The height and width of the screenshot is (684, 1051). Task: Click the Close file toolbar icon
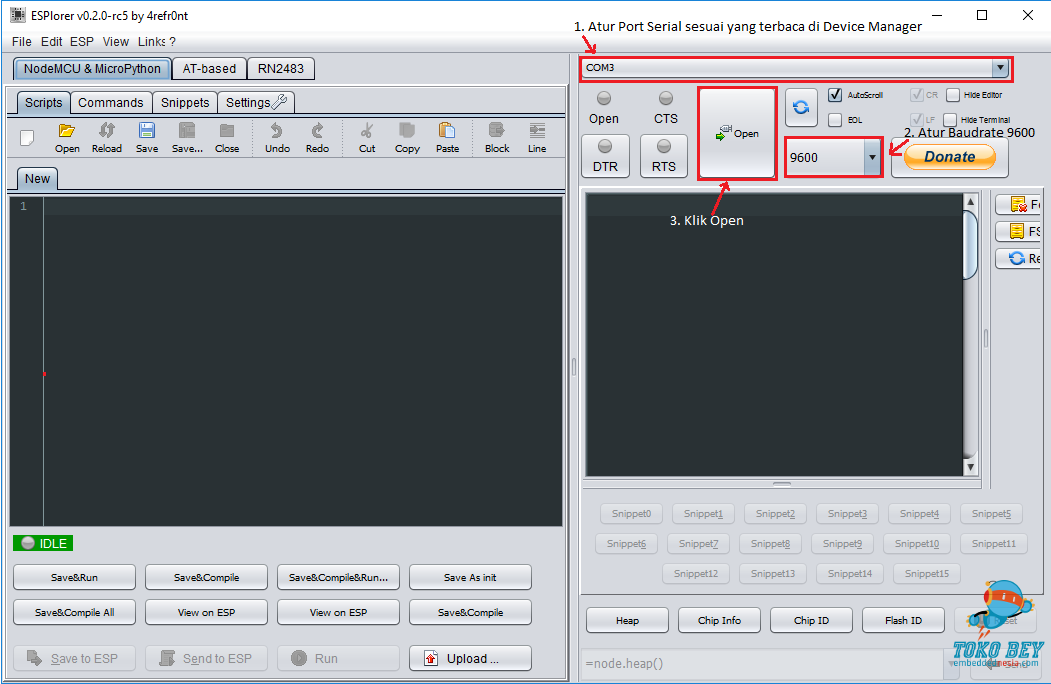227,137
